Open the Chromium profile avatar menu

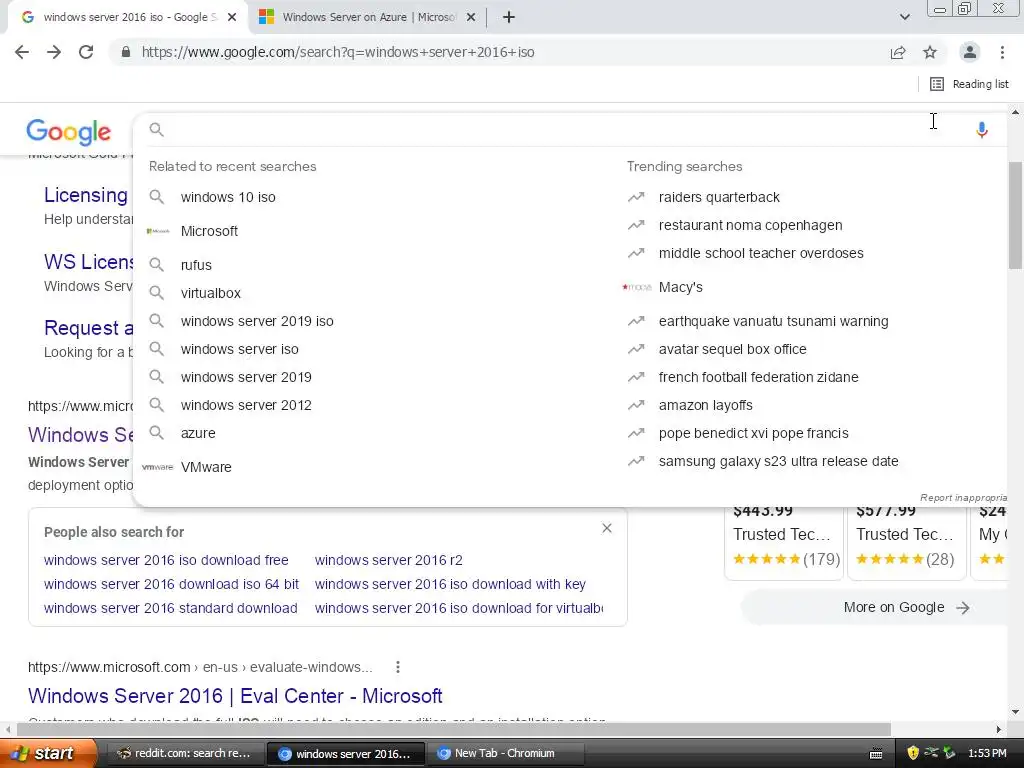(970, 52)
